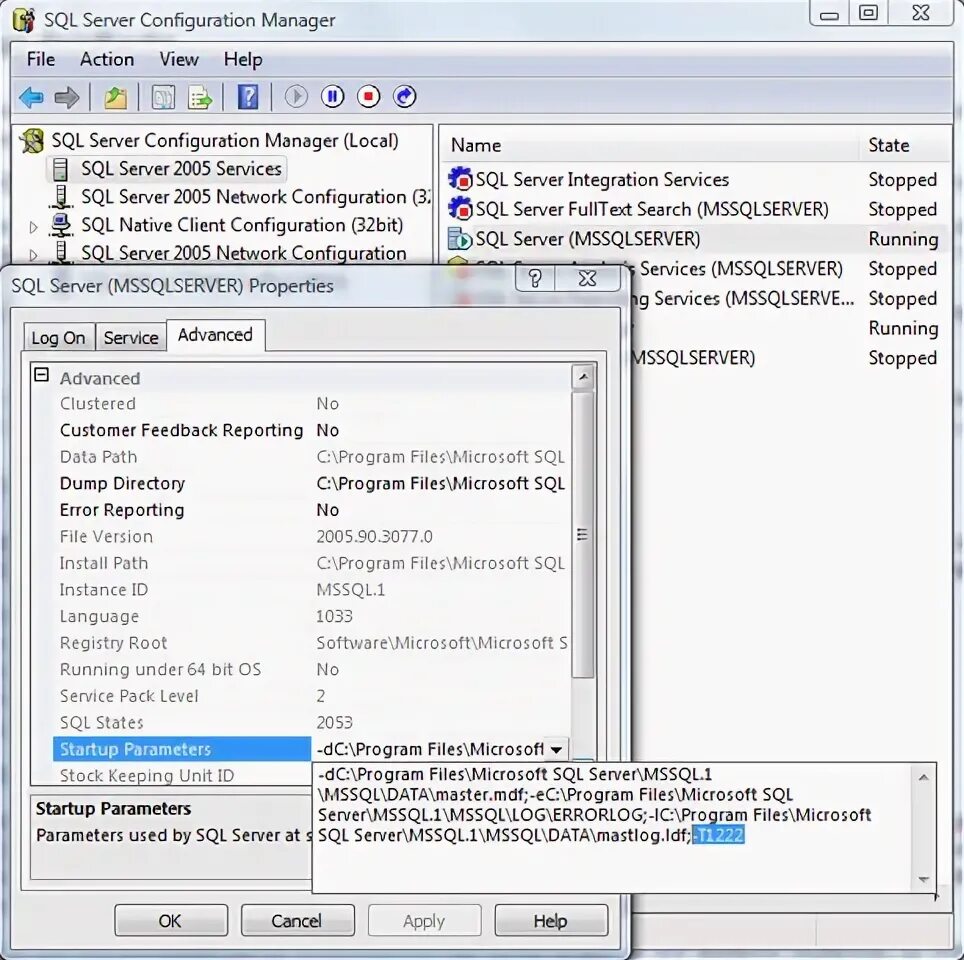The image size is (964, 960).
Task: Click the property grid vertical scrollbar thumb
Action: (x=583, y=534)
